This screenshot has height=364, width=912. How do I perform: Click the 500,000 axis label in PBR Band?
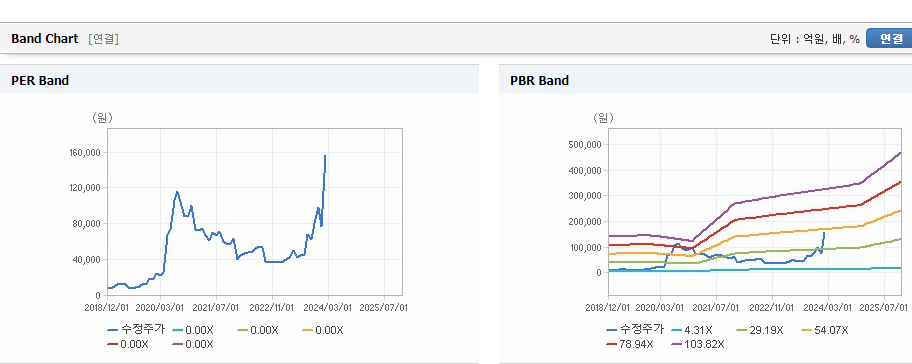pyautogui.click(x=585, y=145)
